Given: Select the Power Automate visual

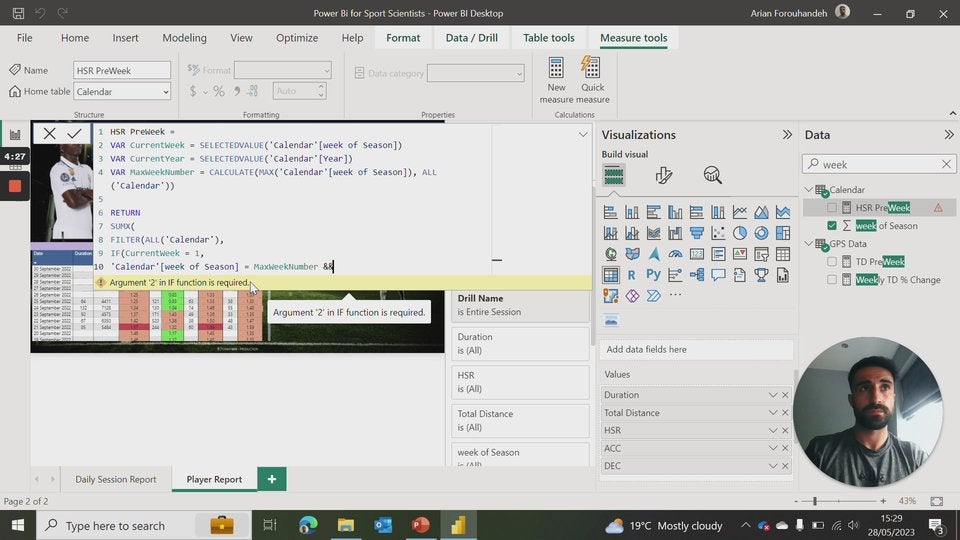Looking at the screenshot, I should (653, 296).
